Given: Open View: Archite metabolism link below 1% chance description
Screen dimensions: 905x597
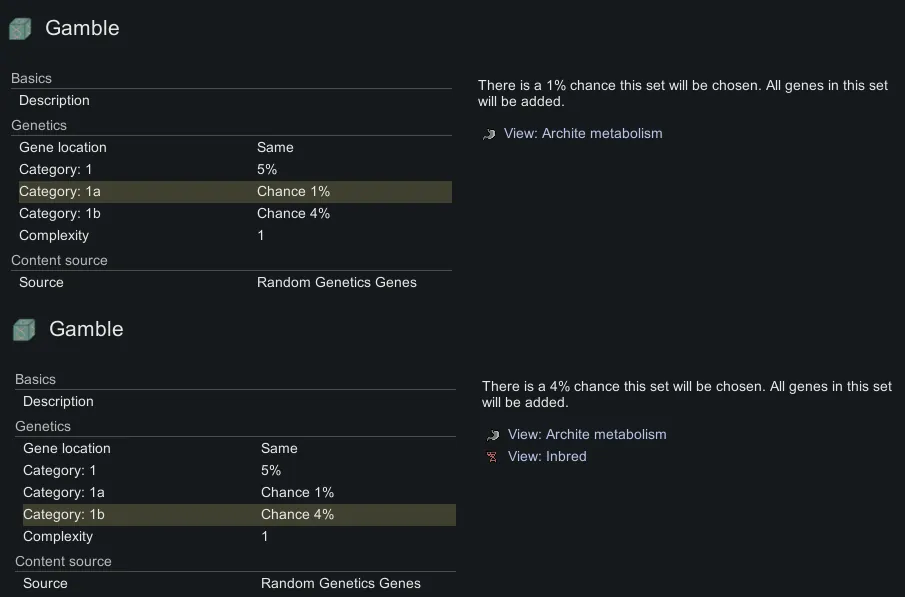Looking at the screenshot, I should 583,134.
